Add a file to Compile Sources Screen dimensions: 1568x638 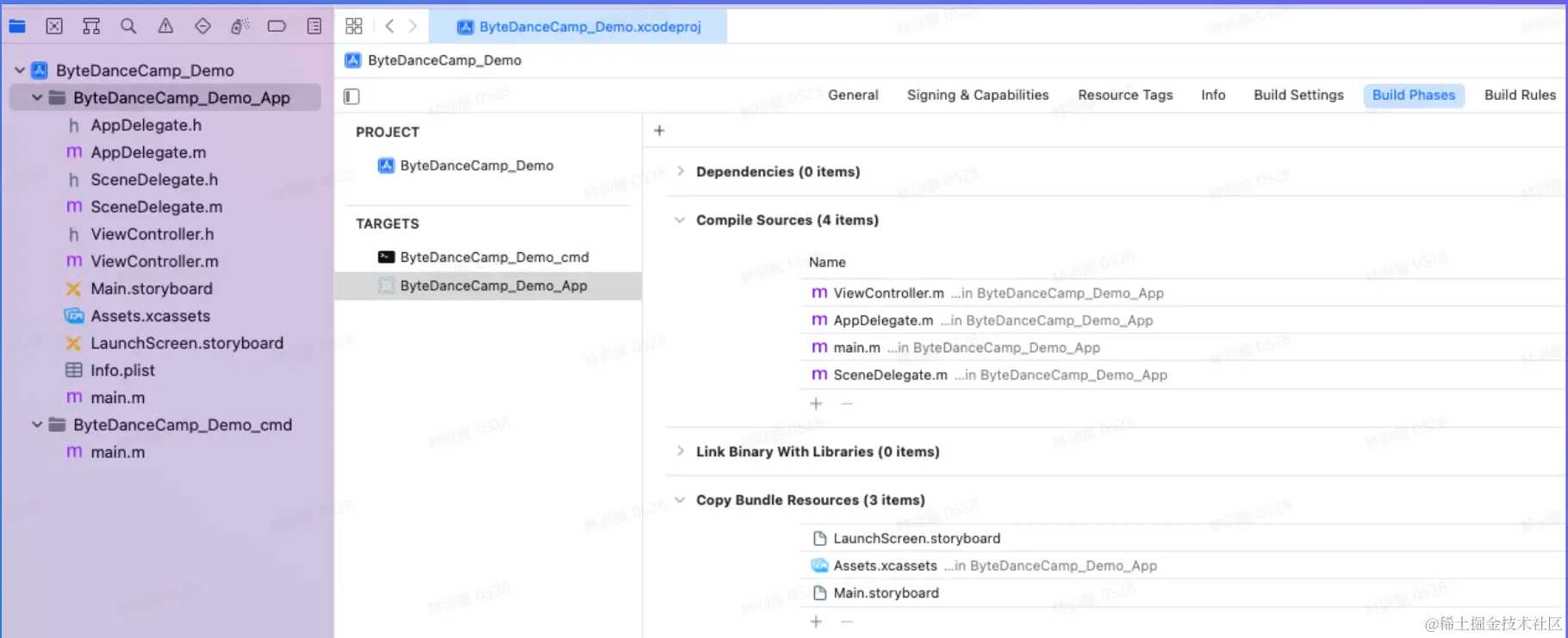click(816, 404)
